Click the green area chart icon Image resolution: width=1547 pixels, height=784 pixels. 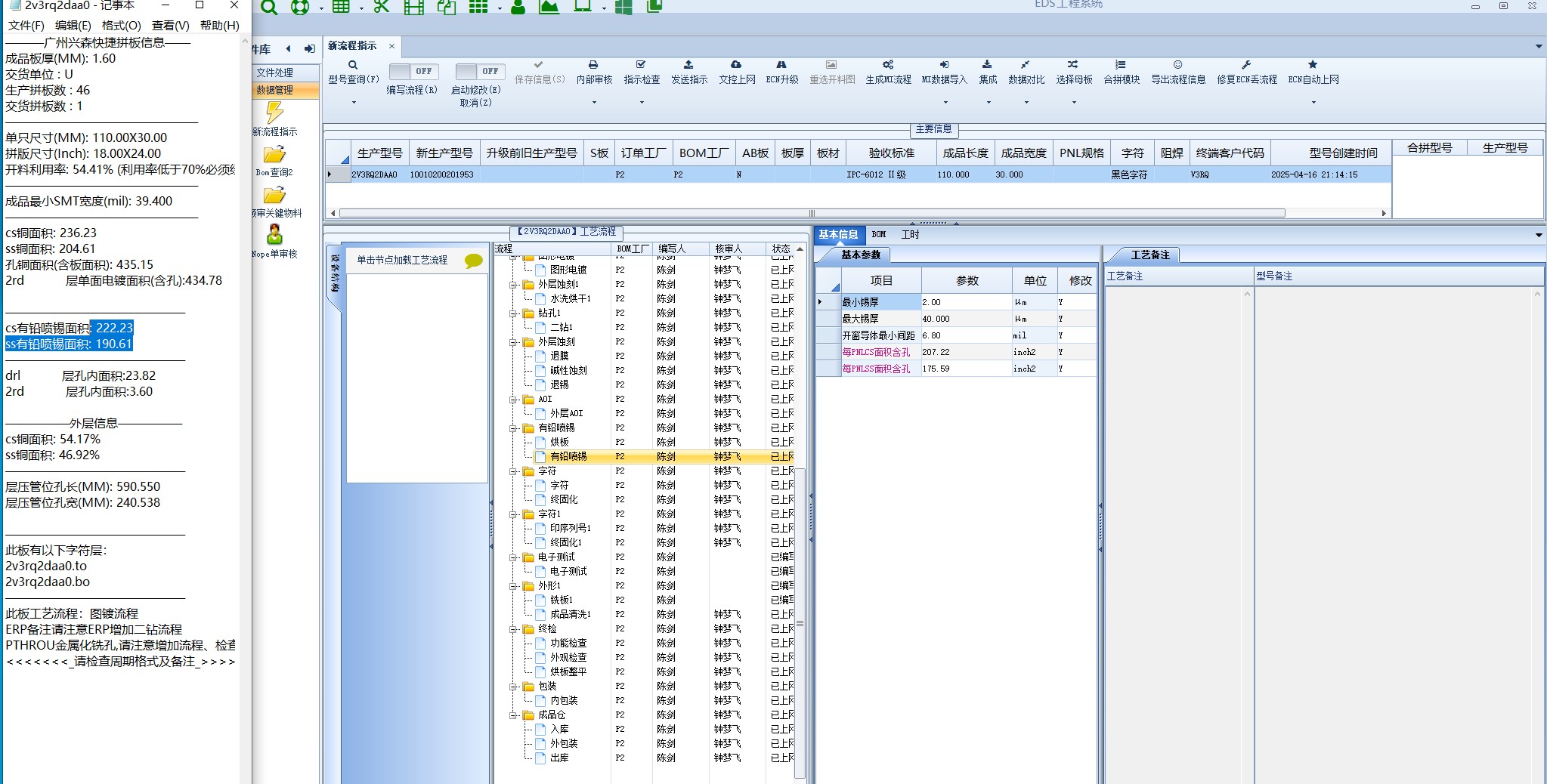coord(549,7)
